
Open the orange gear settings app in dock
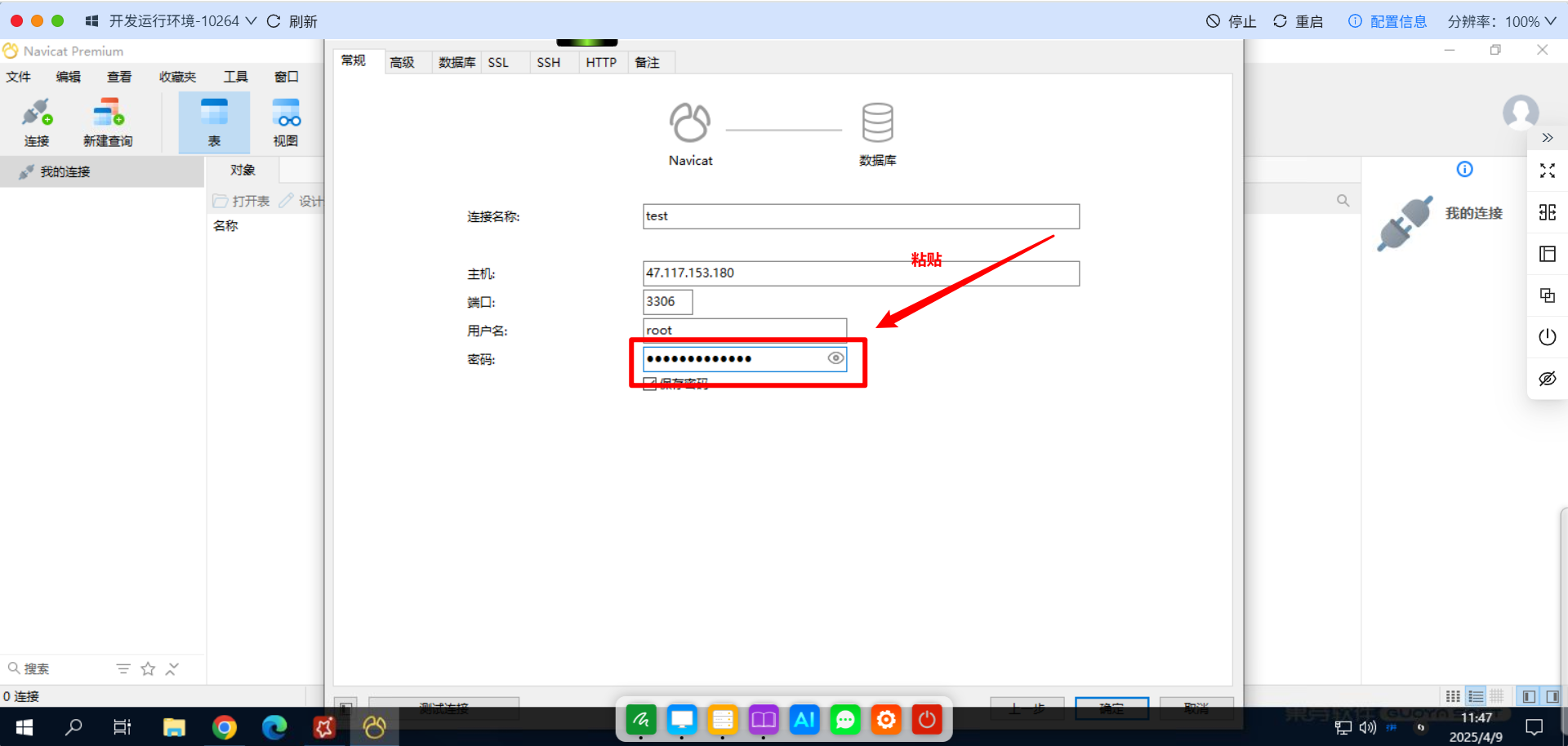886,719
